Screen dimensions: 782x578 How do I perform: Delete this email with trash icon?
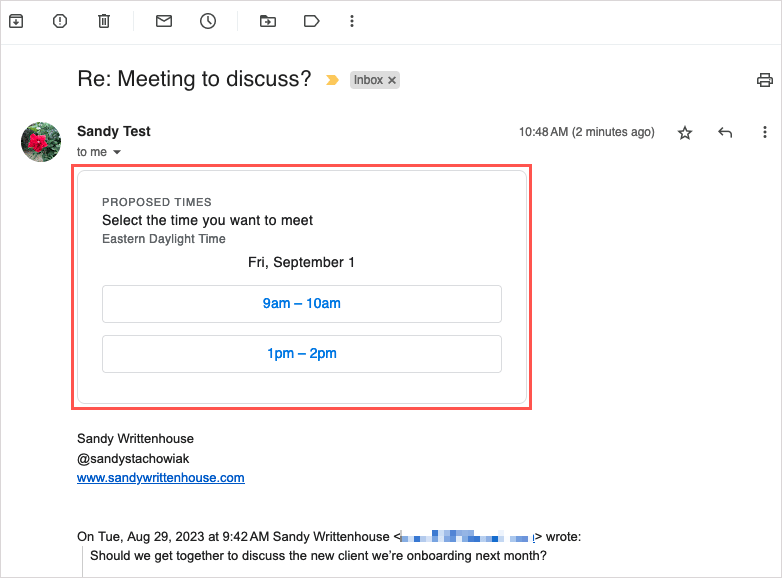point(104,21)
